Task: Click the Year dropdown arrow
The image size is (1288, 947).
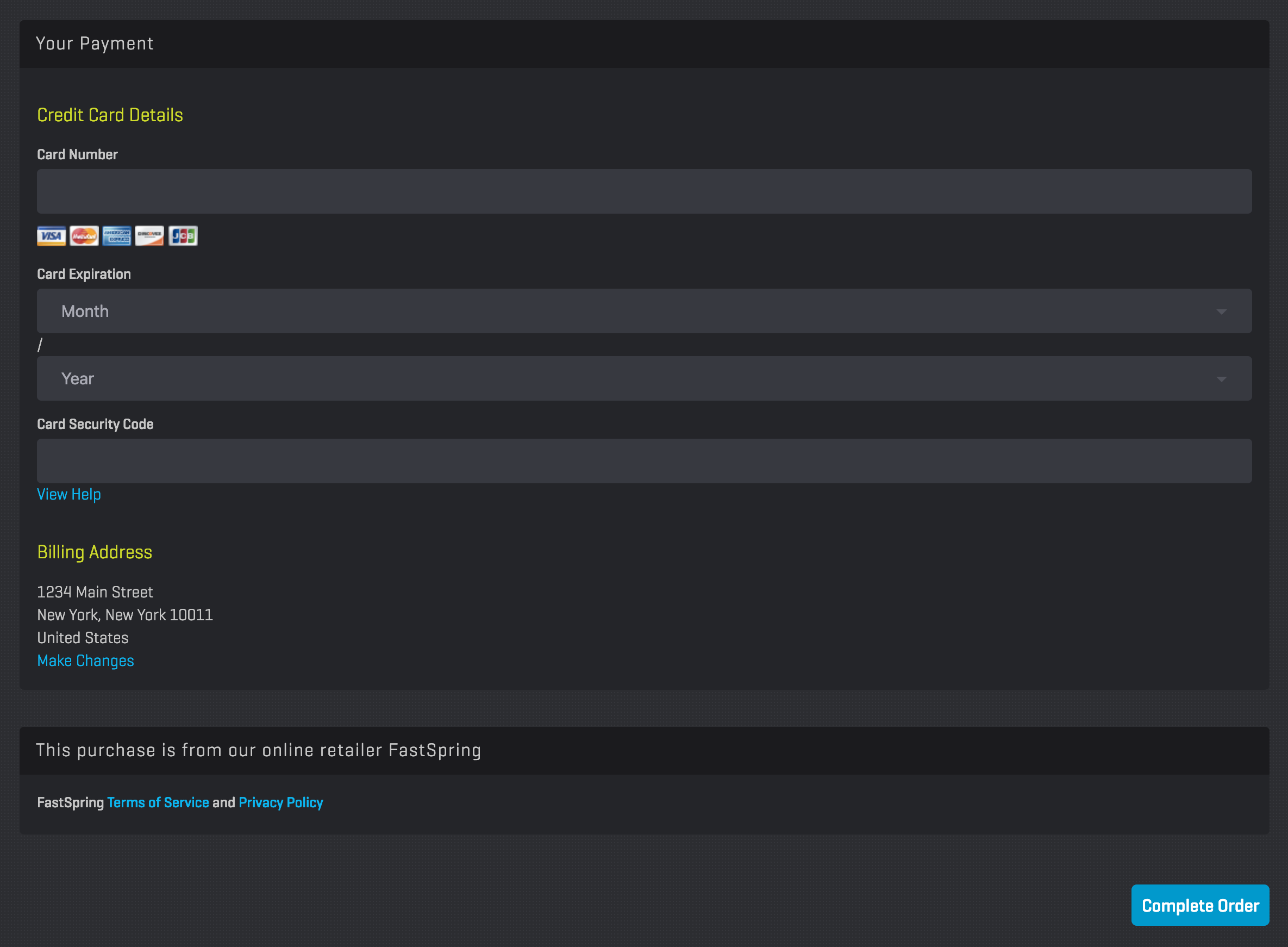Action: 1221,379
